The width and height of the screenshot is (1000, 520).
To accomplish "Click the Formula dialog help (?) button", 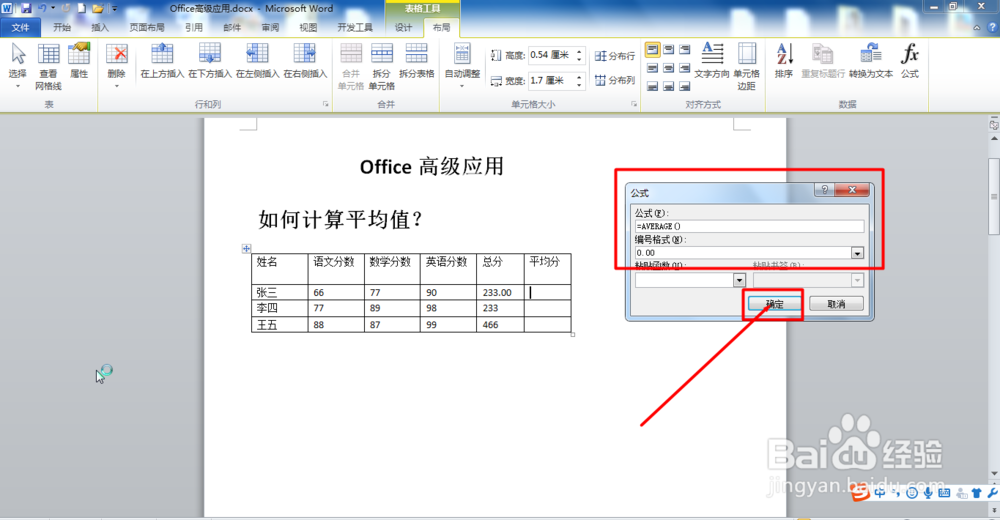I will [824, 190].
